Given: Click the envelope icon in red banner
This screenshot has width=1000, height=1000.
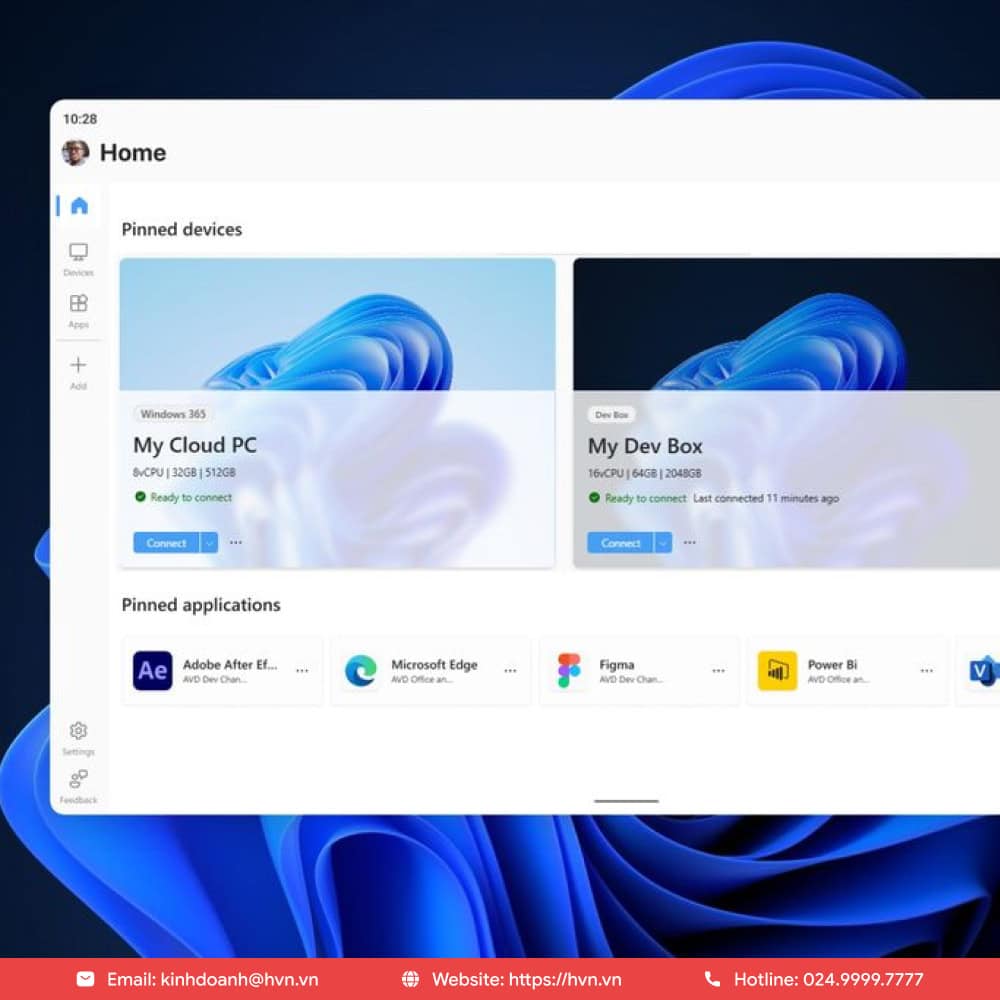Looking at the screenshot, I should [x=85, y=979].
